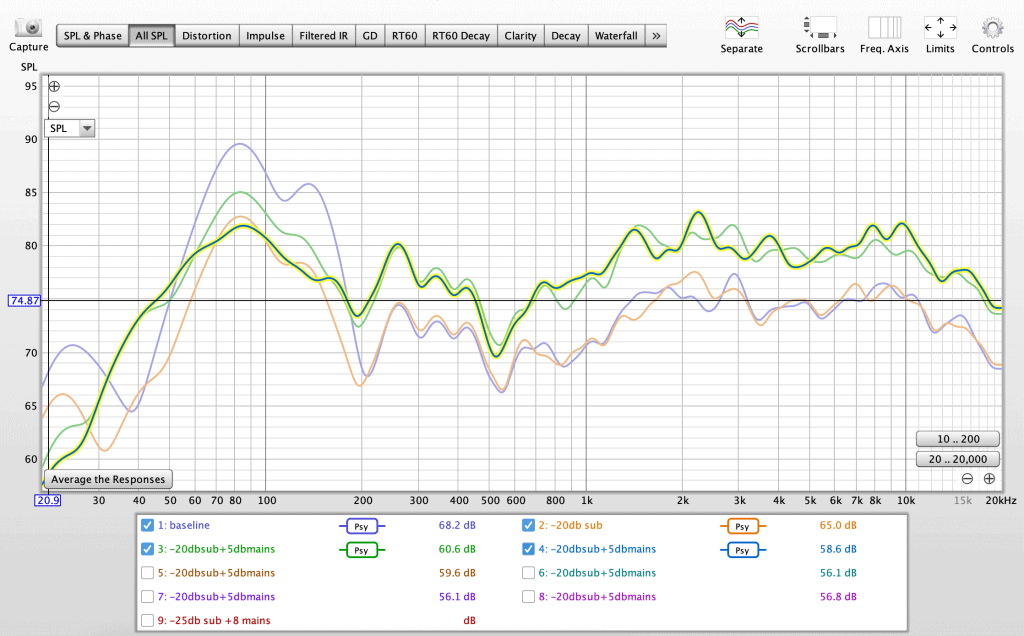1024x636 pixels.
Task: Open the Distortion tab
Action: [208, 36]
